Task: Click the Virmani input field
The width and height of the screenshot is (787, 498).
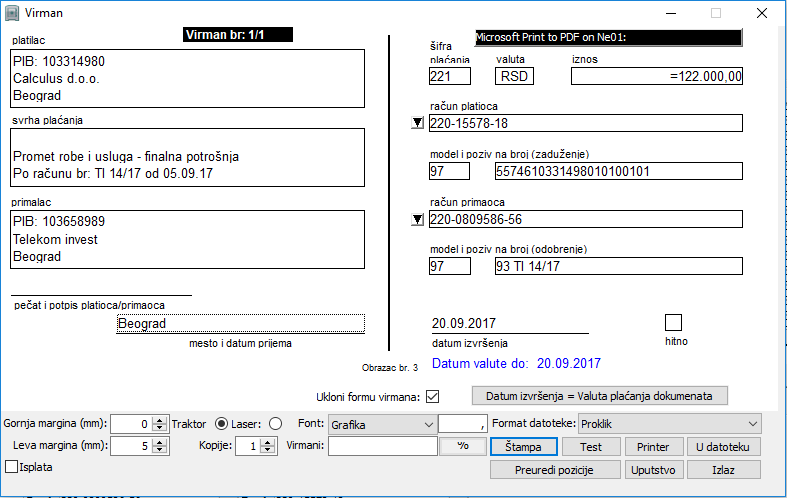Action: tap(382, 446)
